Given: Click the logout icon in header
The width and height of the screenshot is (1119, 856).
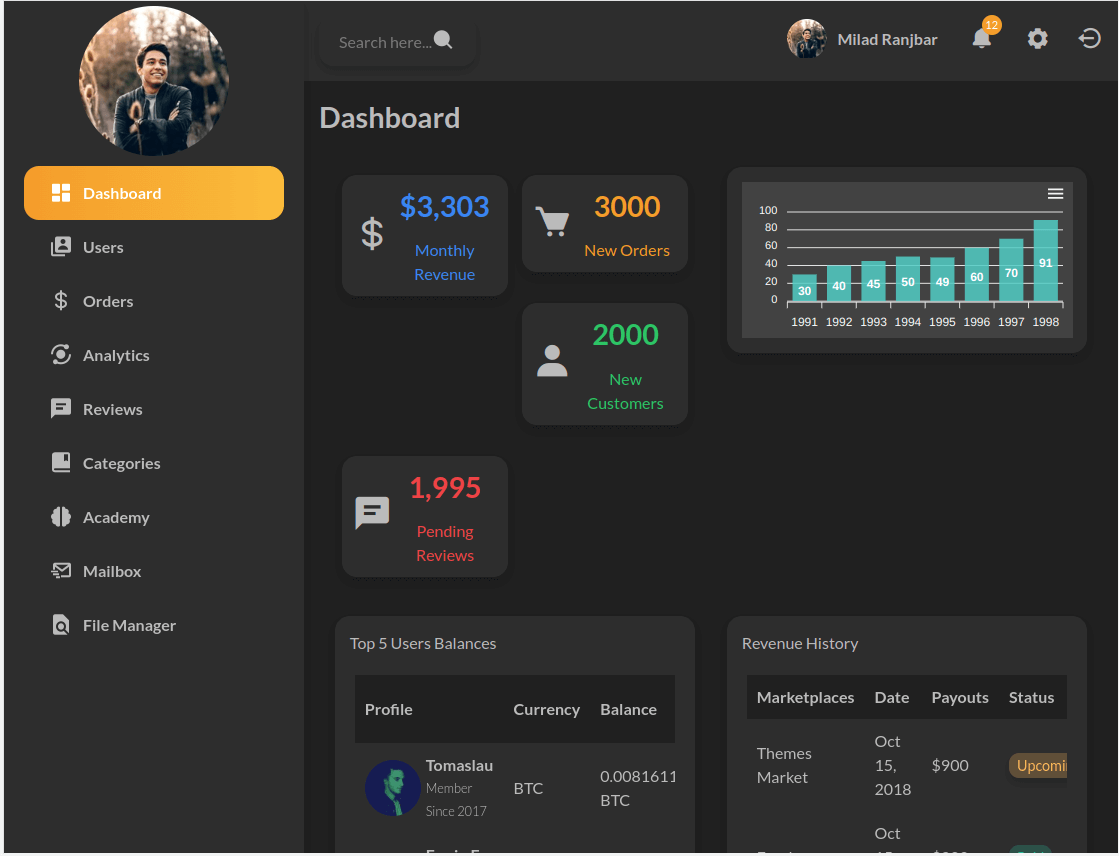Looking at the screenshot, I should coord(1089,39).
